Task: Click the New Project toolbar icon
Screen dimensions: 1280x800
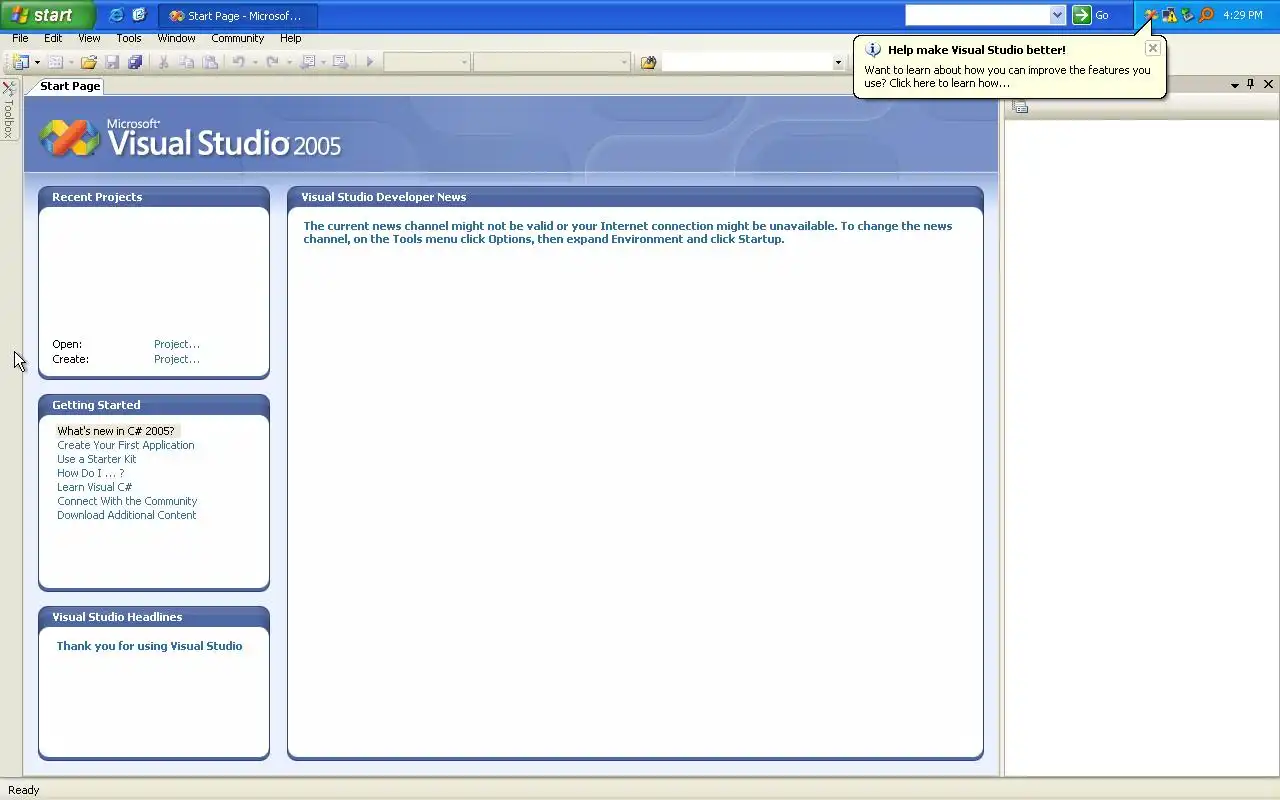Action: coord(20,62)
